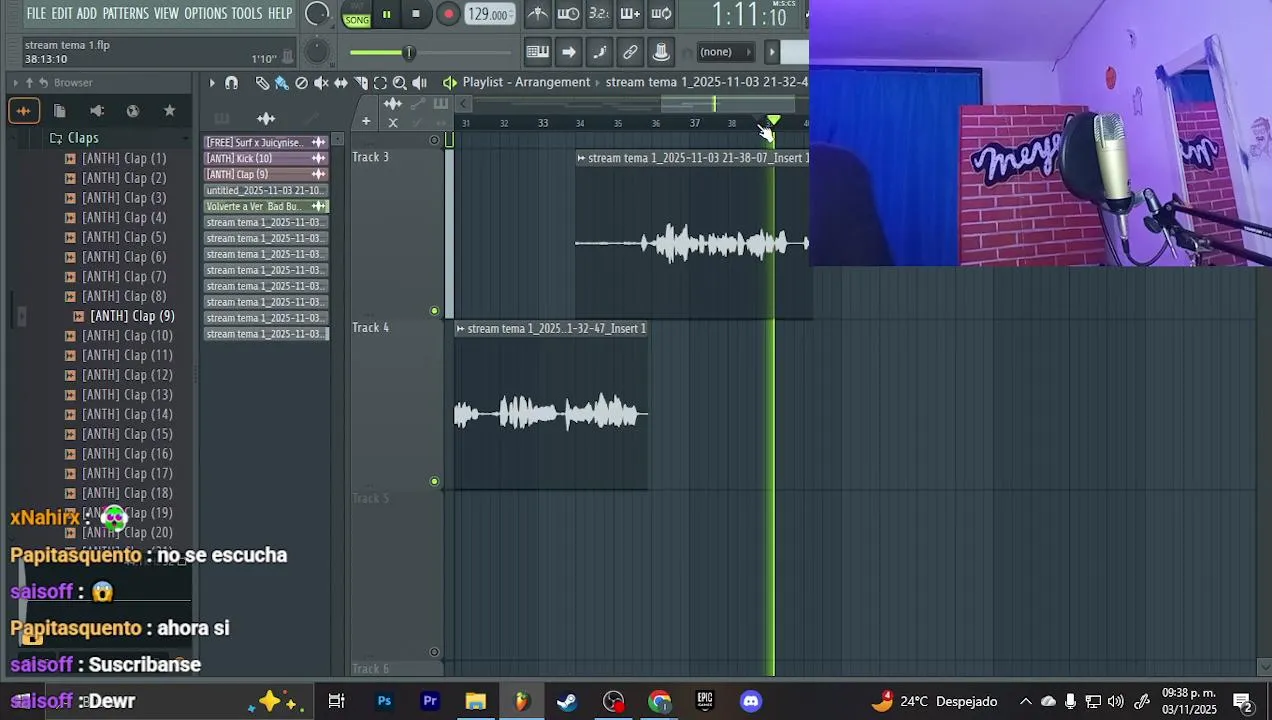Click the arrow right of pattern selector

pyautogui.click(x=771, y=52)
